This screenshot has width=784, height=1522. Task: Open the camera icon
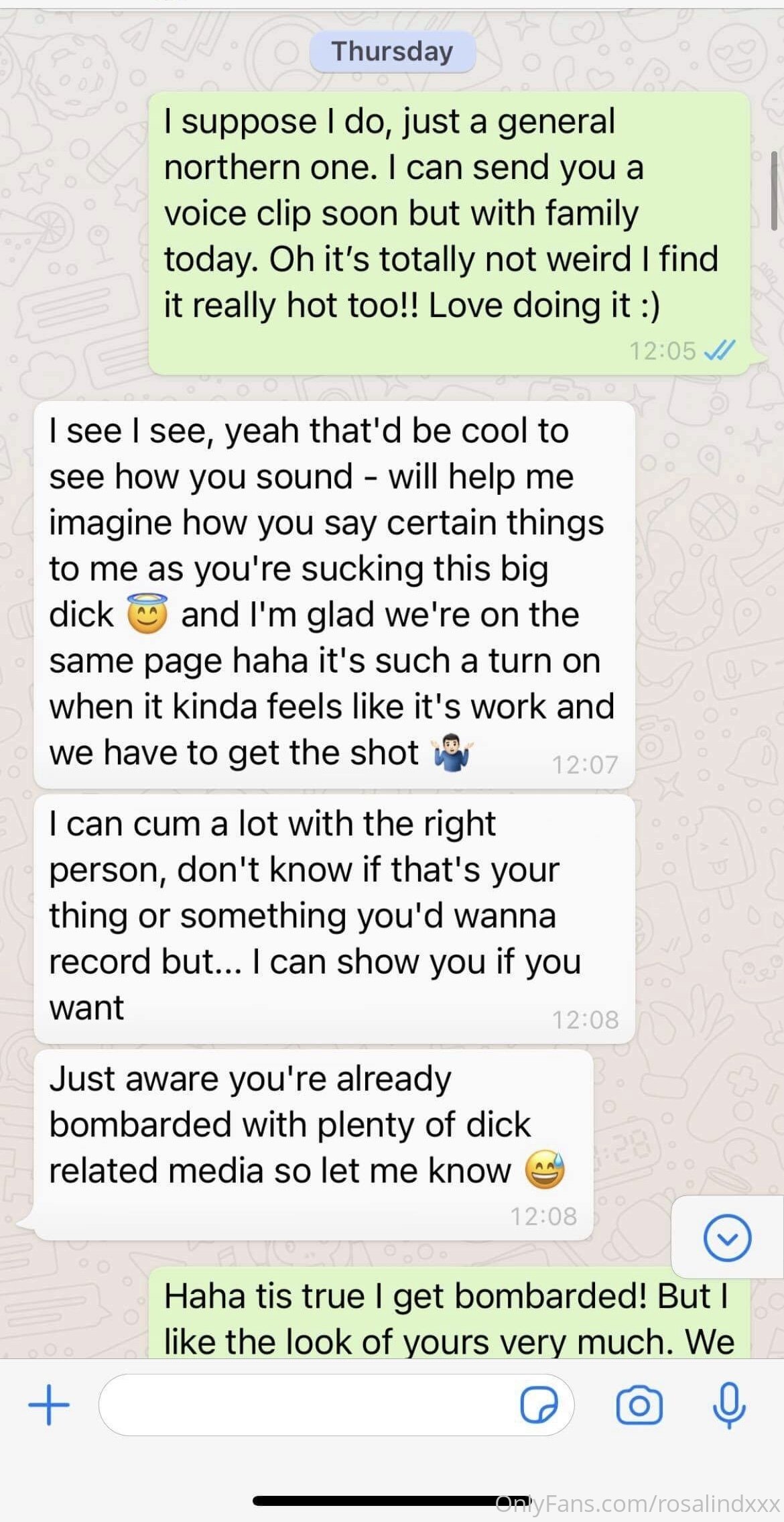pyautogui.click(x=639, y=1405)
